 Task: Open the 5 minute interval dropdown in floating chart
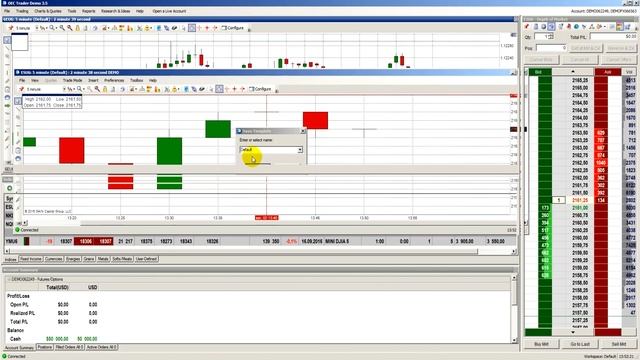click(64, 89)
